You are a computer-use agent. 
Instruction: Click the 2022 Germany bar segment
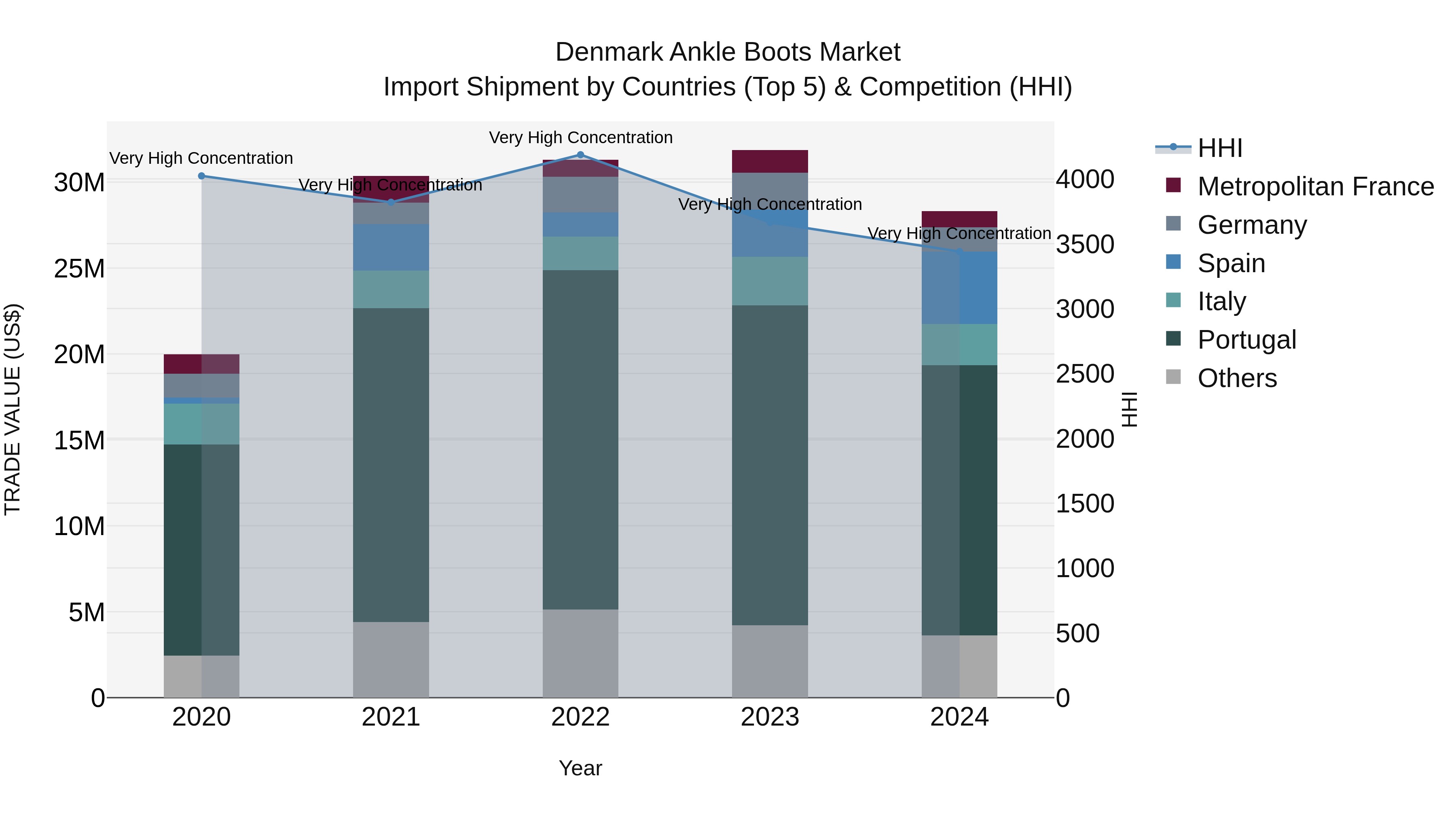coord(580,195)
